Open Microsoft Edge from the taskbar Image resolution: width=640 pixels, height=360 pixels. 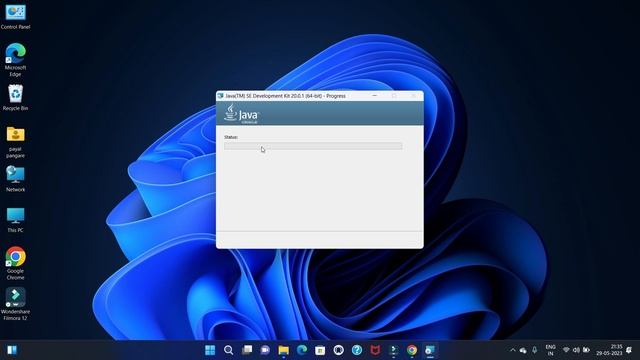pos(302,350)
